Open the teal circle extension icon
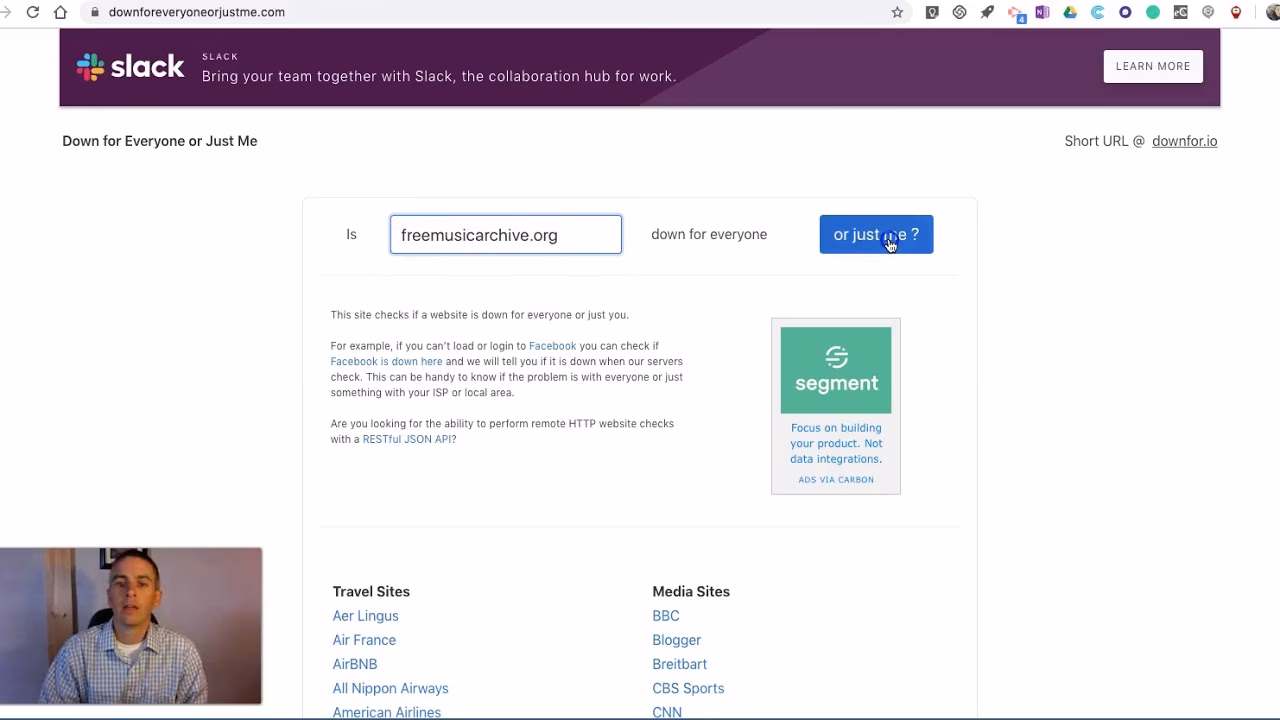This screenshot has width=1280, height=720. 1153,12
